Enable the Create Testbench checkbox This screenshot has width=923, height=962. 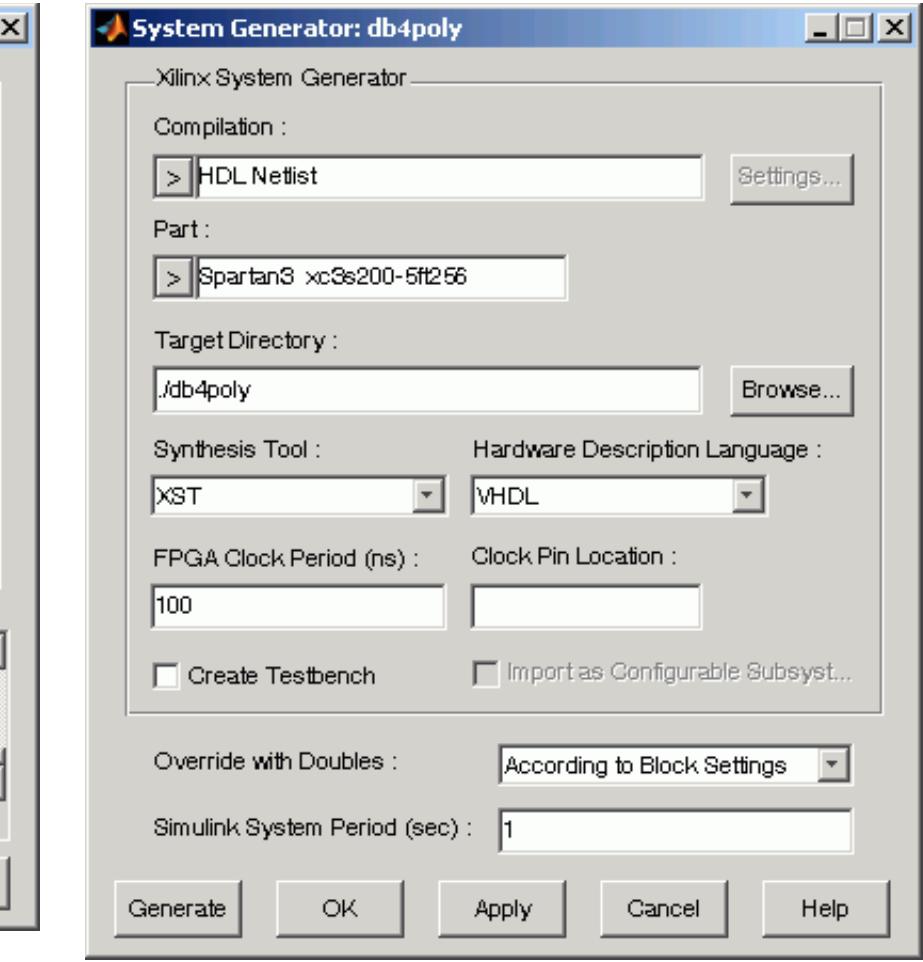pyautogui.click(x=164, y=677)
